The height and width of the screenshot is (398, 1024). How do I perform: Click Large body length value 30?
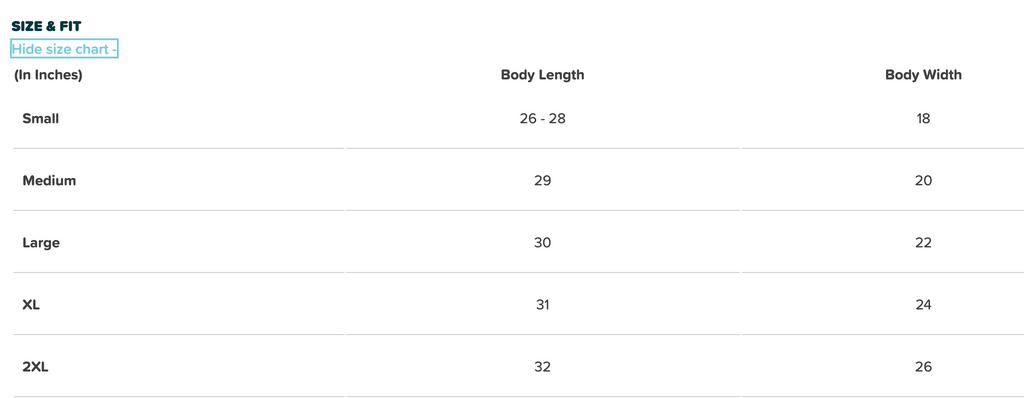pyautogui.click(x=543, y=243)
